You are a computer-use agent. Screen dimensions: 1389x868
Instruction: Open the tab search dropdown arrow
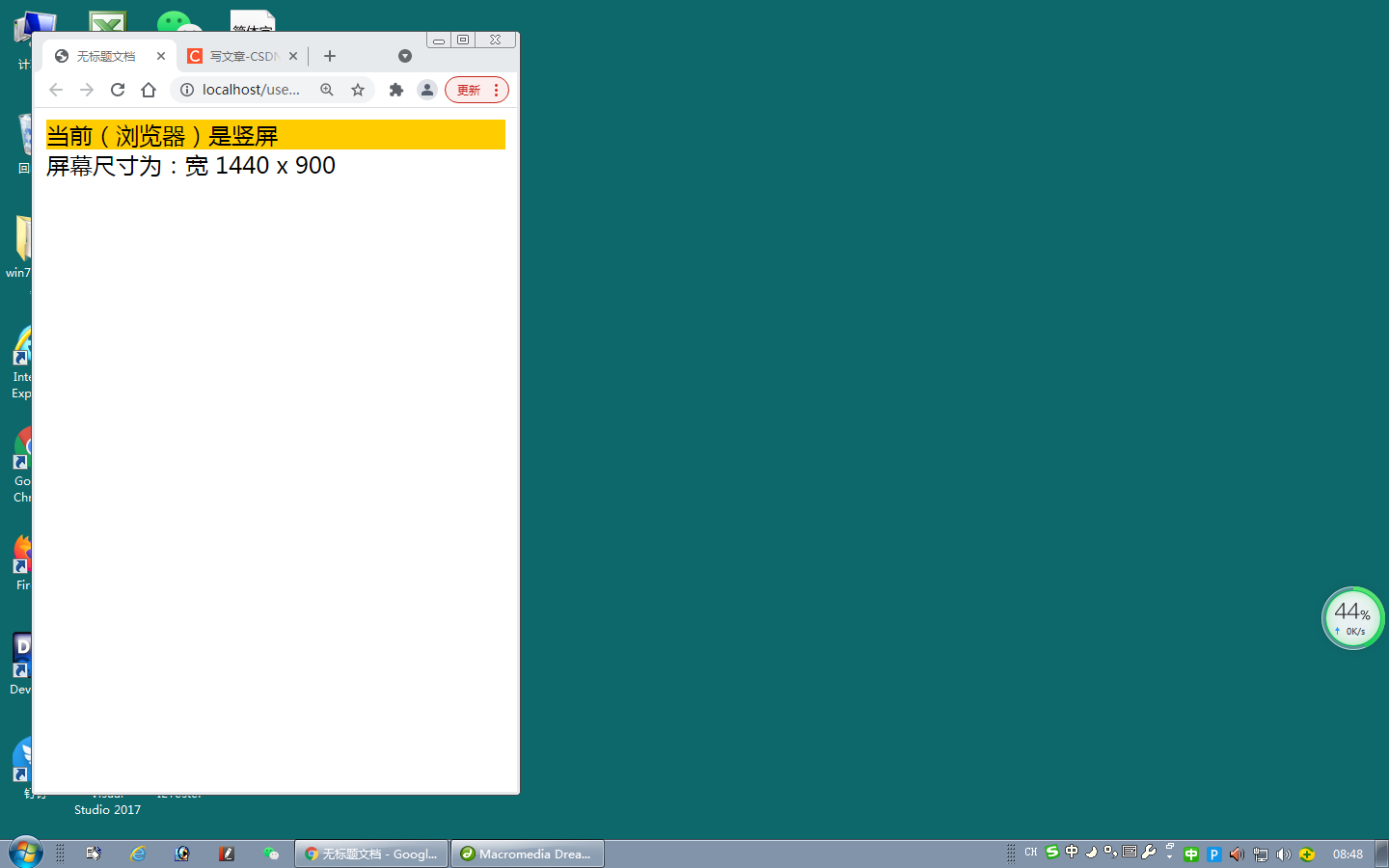(x=405, y=55)
